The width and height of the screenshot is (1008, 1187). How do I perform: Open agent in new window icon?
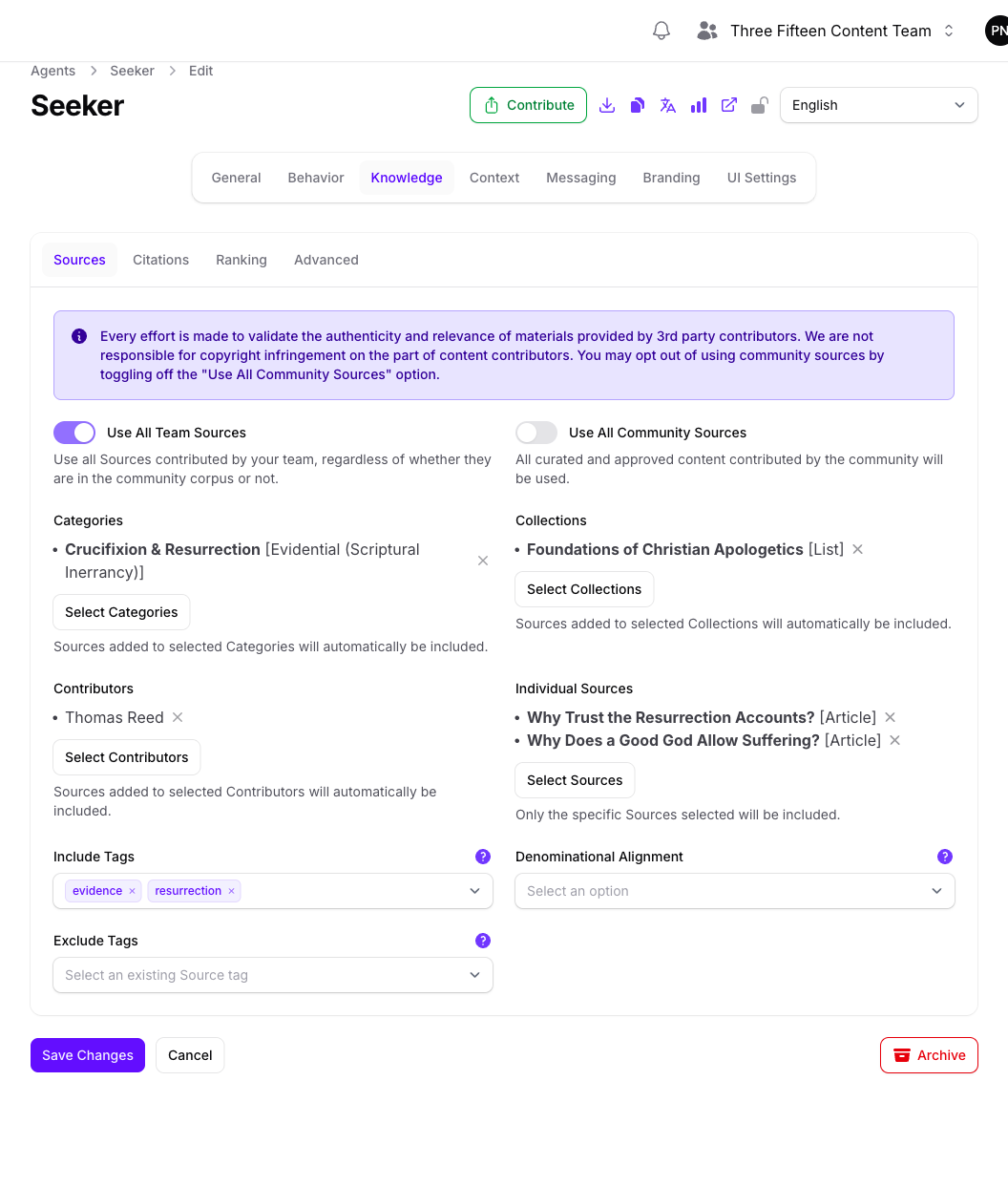(729, 105)
